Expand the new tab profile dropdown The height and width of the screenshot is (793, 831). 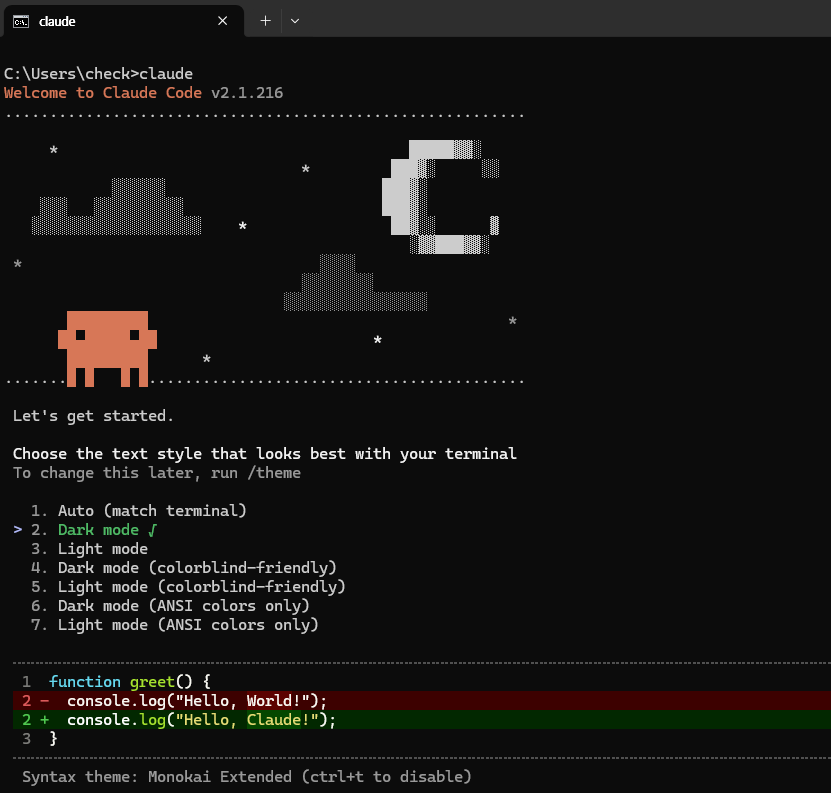295,21
